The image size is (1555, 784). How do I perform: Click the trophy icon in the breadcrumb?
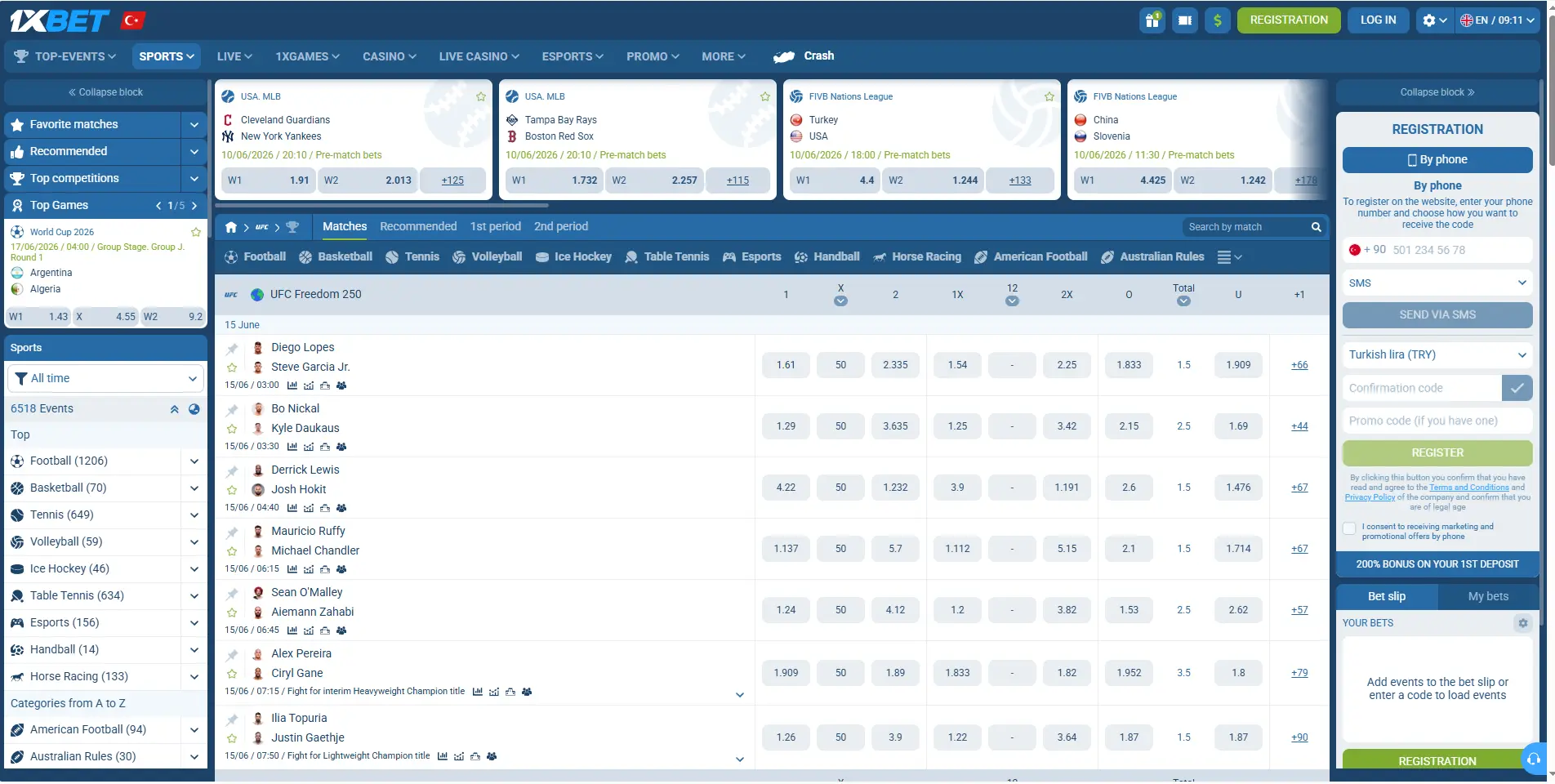[x=292, y=227]
